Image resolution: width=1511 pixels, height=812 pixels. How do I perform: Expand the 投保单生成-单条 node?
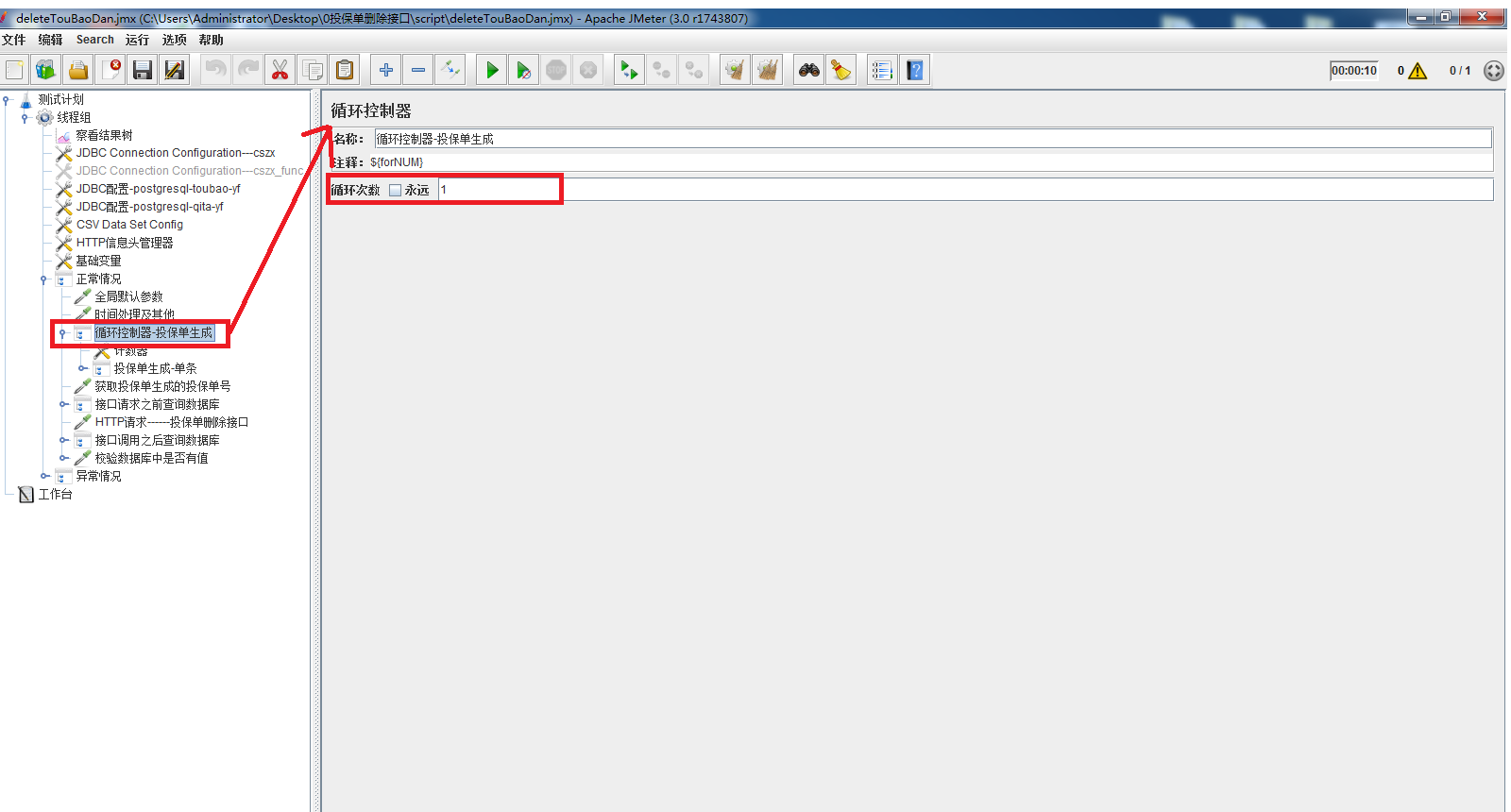pos(82,369)
